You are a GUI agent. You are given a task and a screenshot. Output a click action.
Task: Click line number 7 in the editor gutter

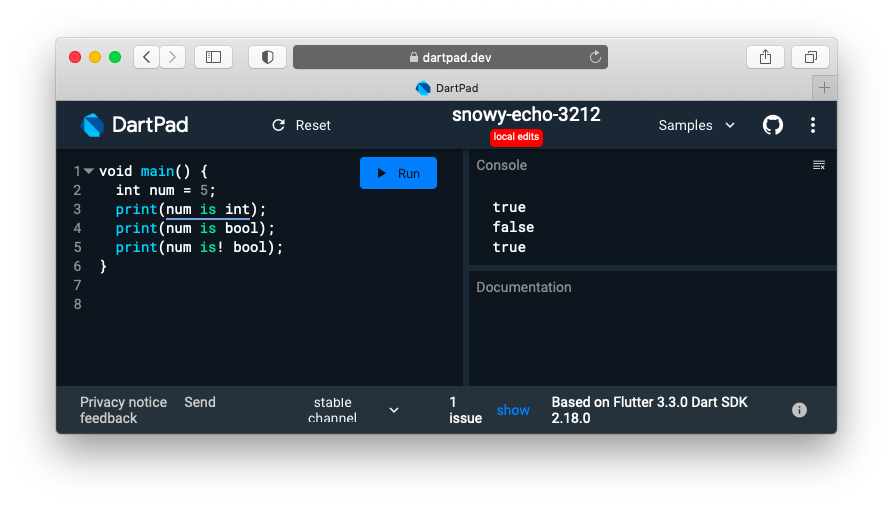click(x=77, y=285)
